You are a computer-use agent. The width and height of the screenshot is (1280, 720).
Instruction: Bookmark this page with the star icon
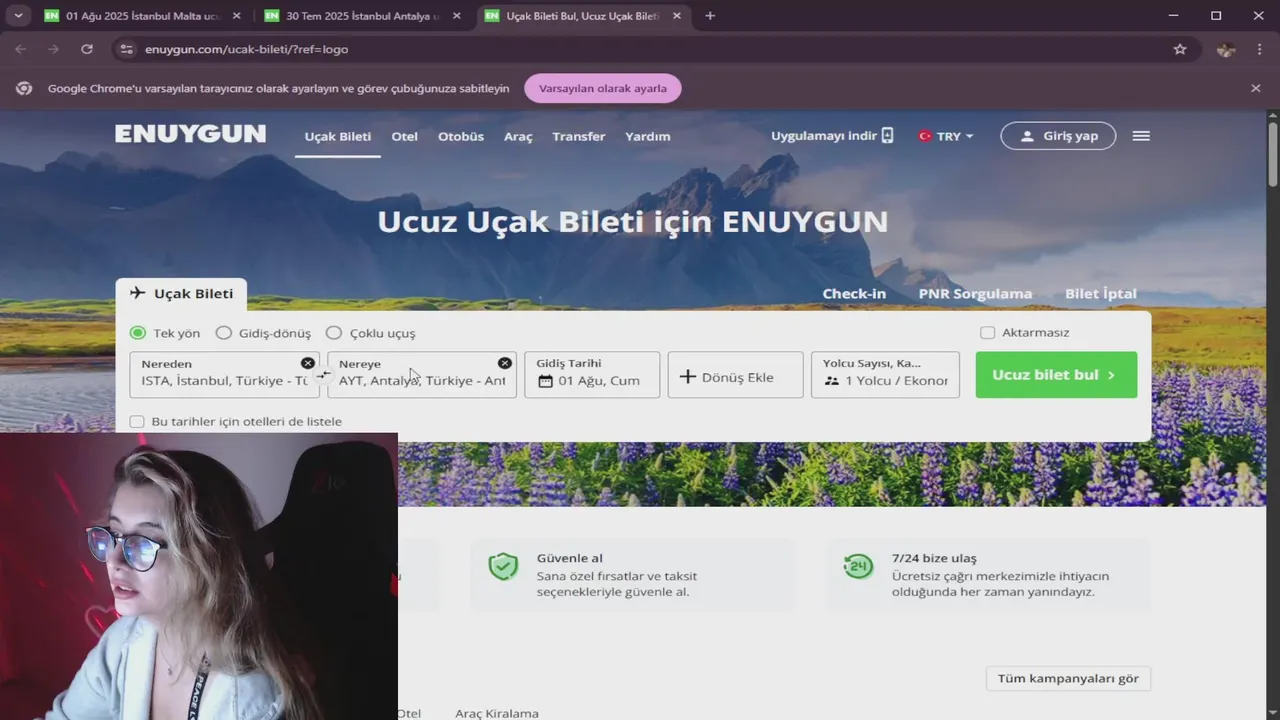(1180, 49)
